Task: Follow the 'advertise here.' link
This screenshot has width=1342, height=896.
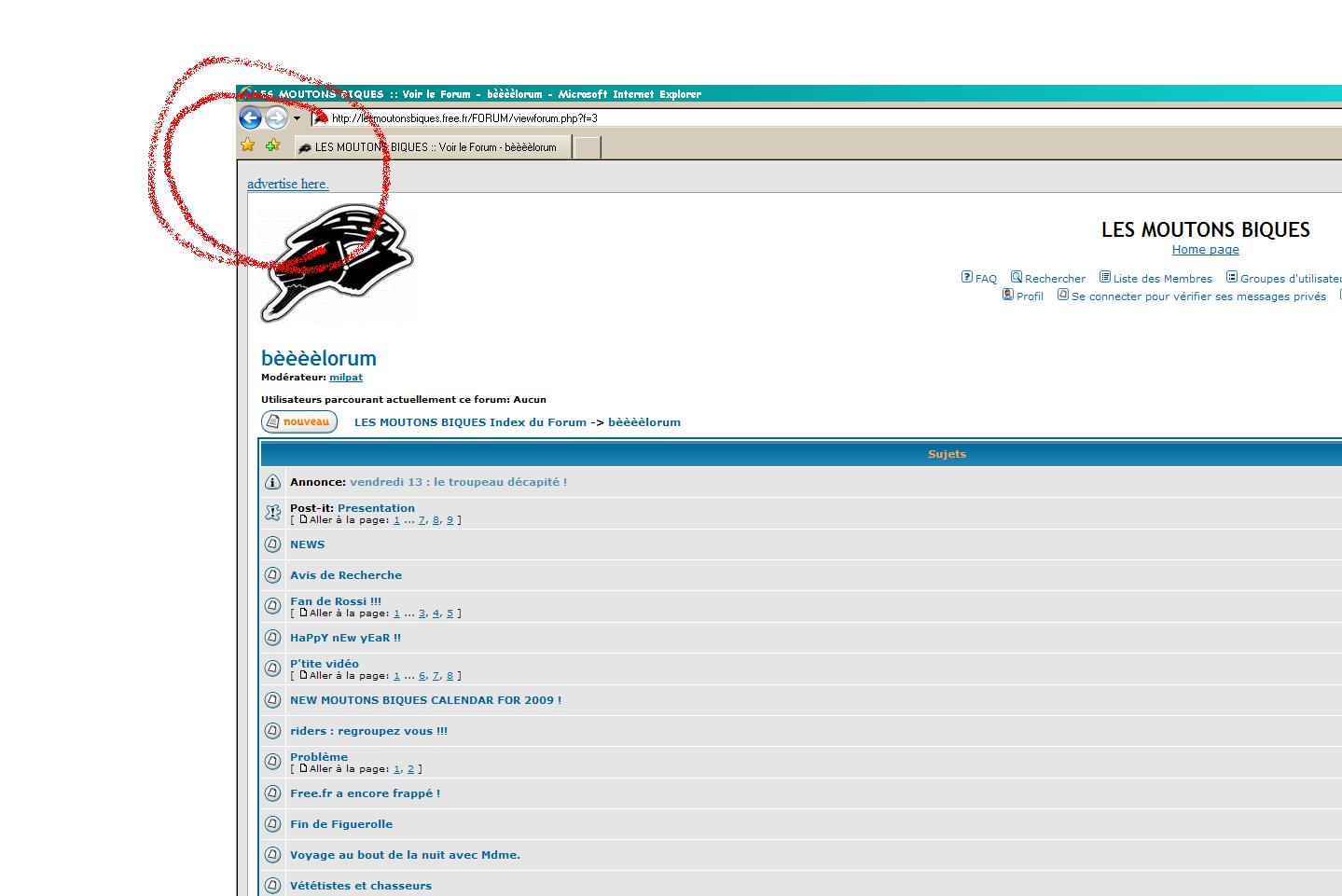Action: tap(288, 184)
